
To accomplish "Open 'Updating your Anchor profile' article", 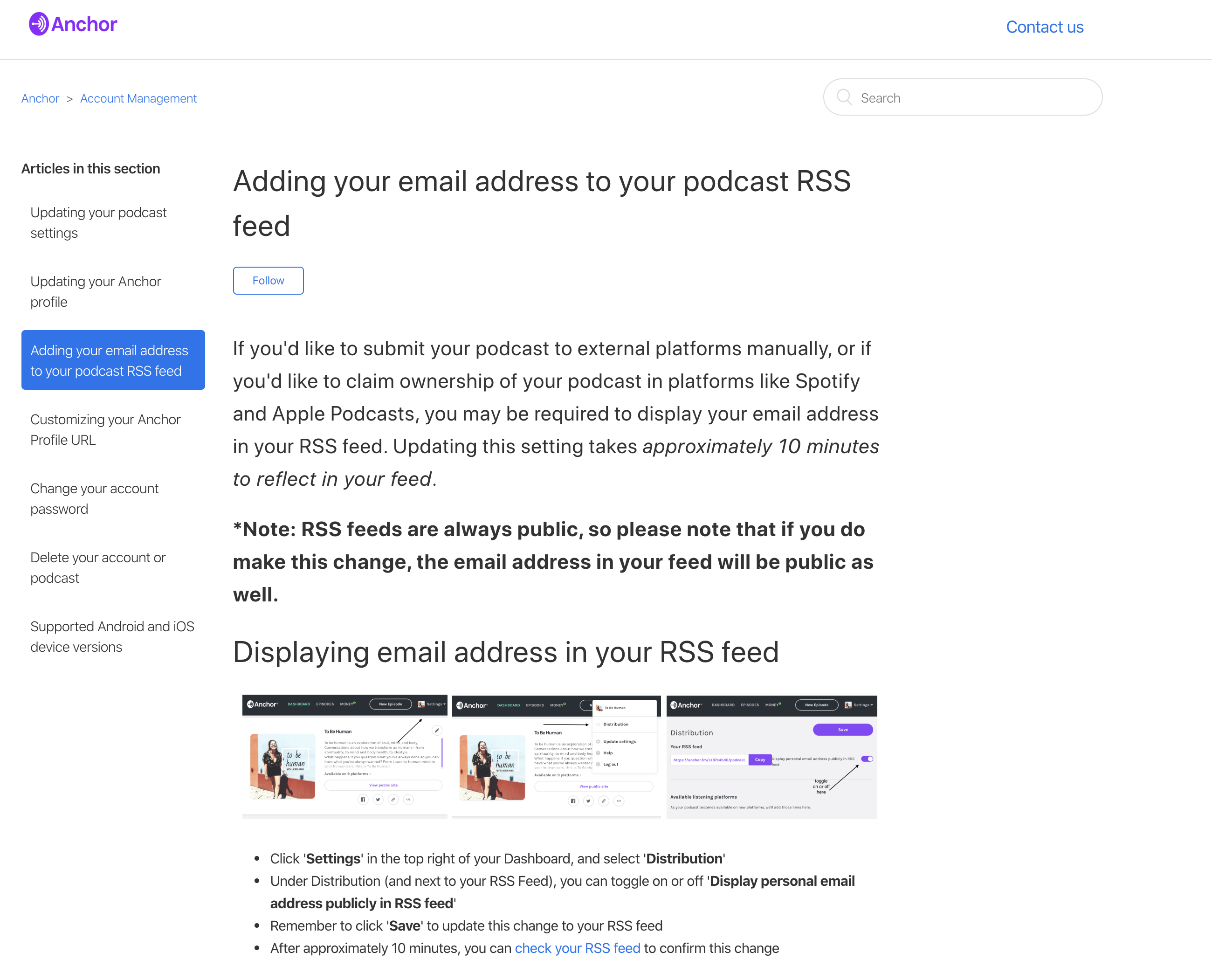I will pyautogui.click(x=113, y=291).
